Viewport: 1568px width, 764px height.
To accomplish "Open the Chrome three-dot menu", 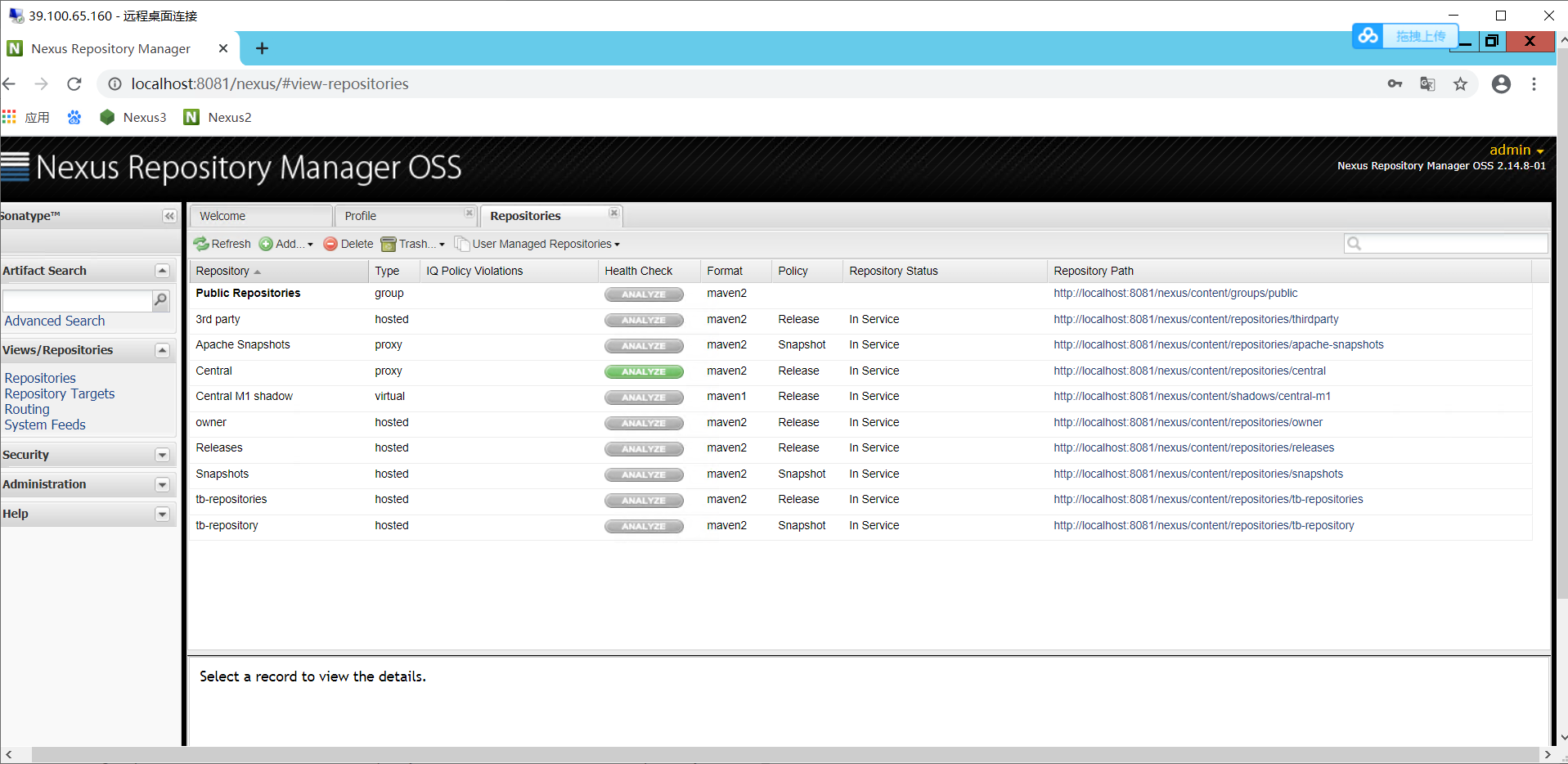I will pos(1534,83).
